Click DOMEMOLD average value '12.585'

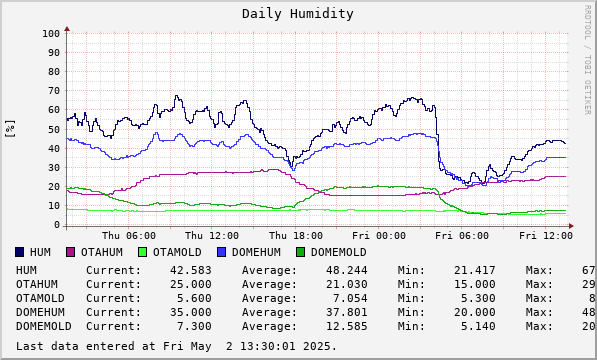pos(346,326)
